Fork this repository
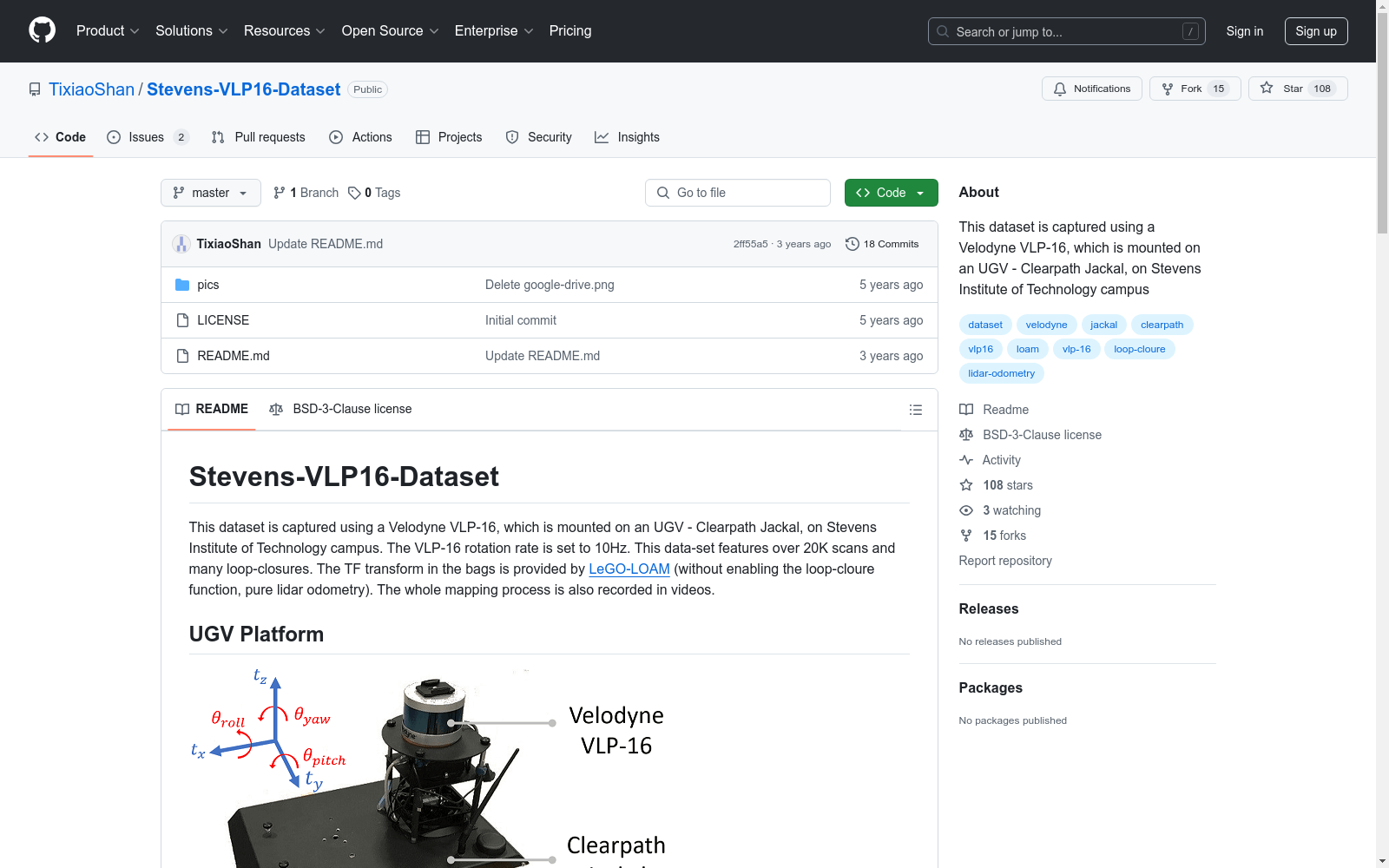Screen dimensions: 1389x868 [x=1195, y=89]
